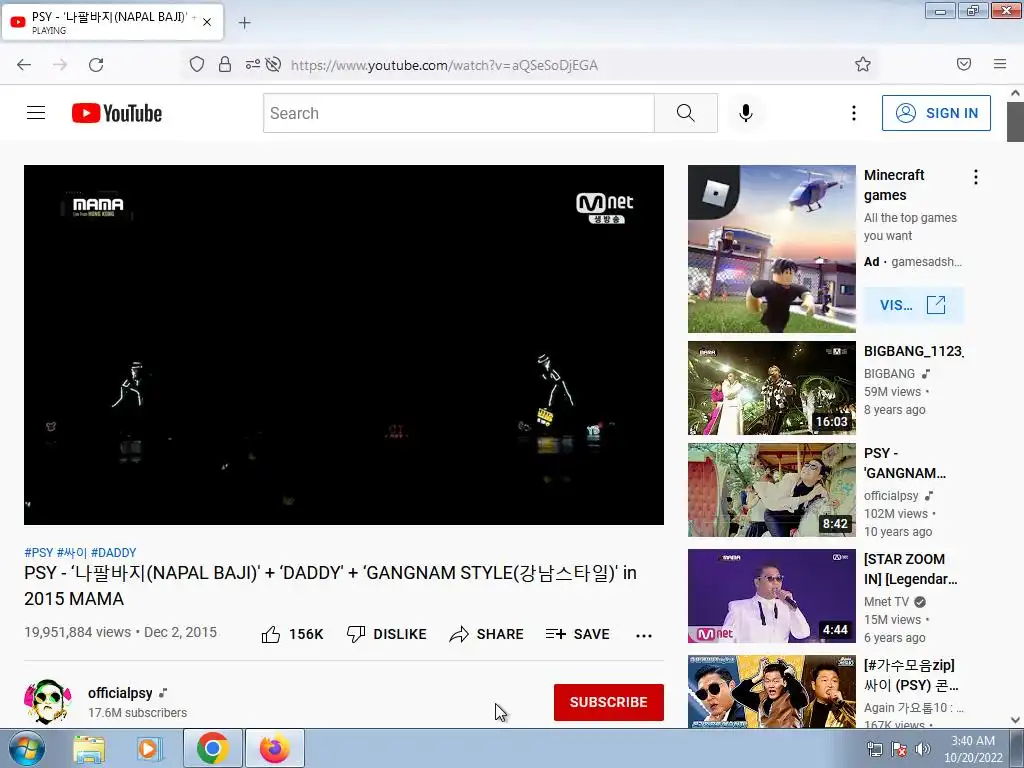Open the Mnet STAR ZOOM IN 4:44 thumbnail

pyautogui.click(x=771, y=596)
